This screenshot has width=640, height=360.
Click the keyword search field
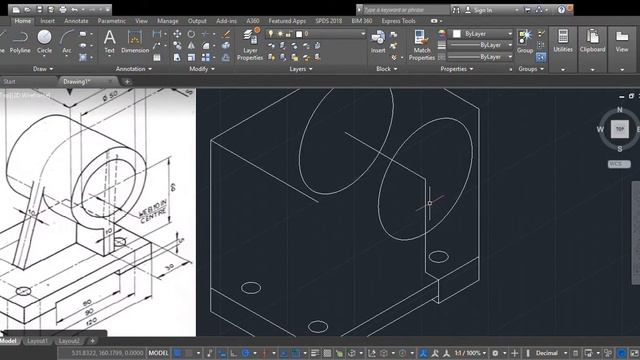(x=406, y=9)
